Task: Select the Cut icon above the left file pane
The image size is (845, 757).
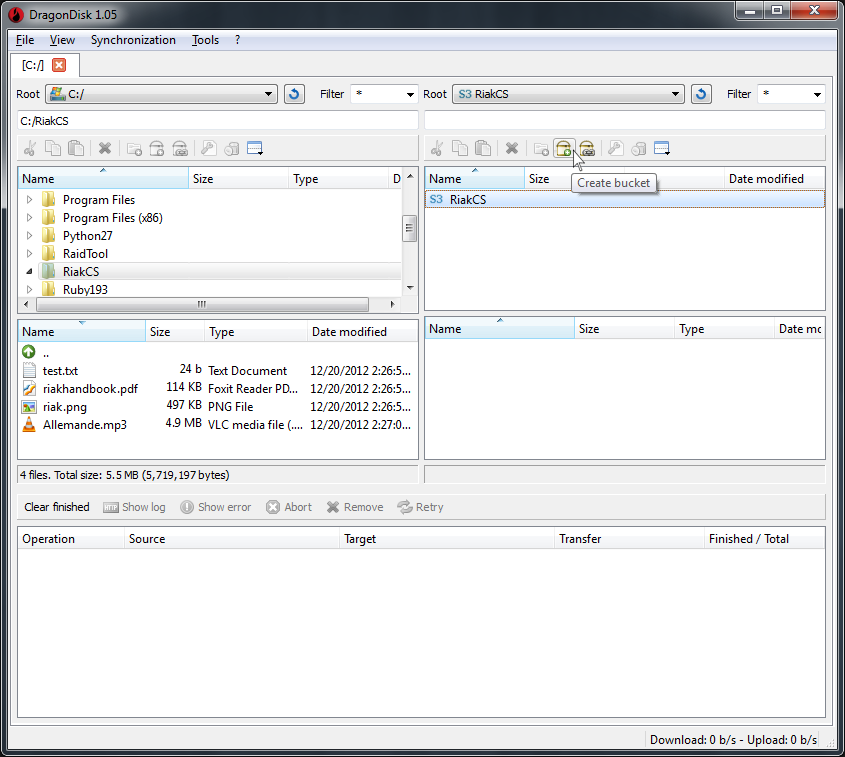Action: click(31, 148)
